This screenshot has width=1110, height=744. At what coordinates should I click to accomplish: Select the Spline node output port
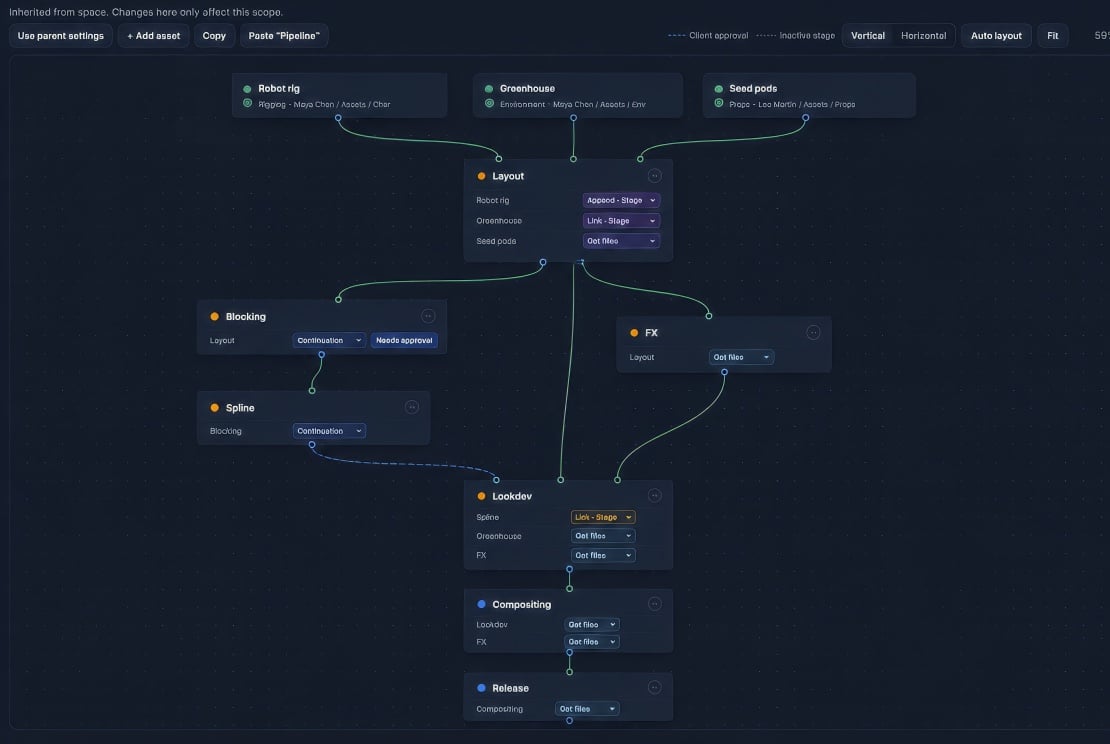[x=311, y=445]
